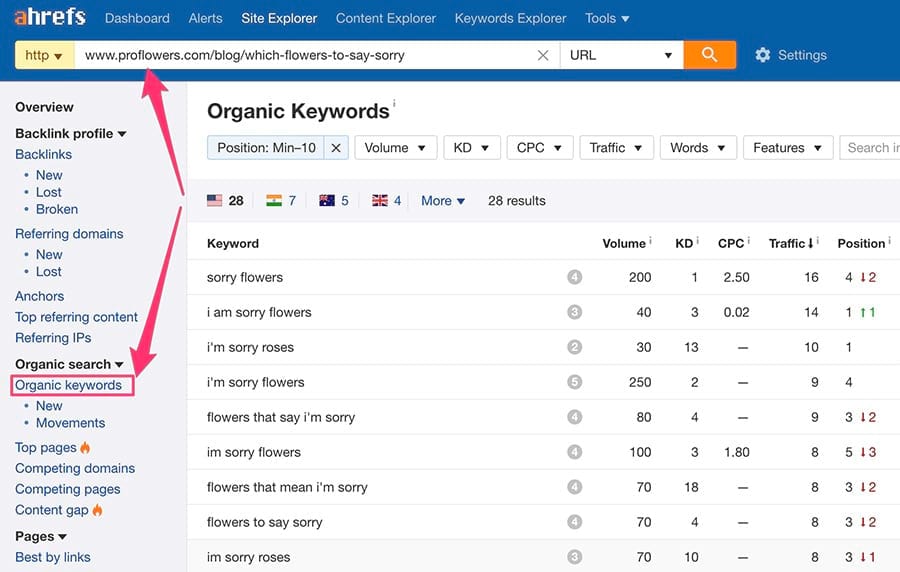Expand the More countries dropdown
900x572 pixels.
pos(443,200)
